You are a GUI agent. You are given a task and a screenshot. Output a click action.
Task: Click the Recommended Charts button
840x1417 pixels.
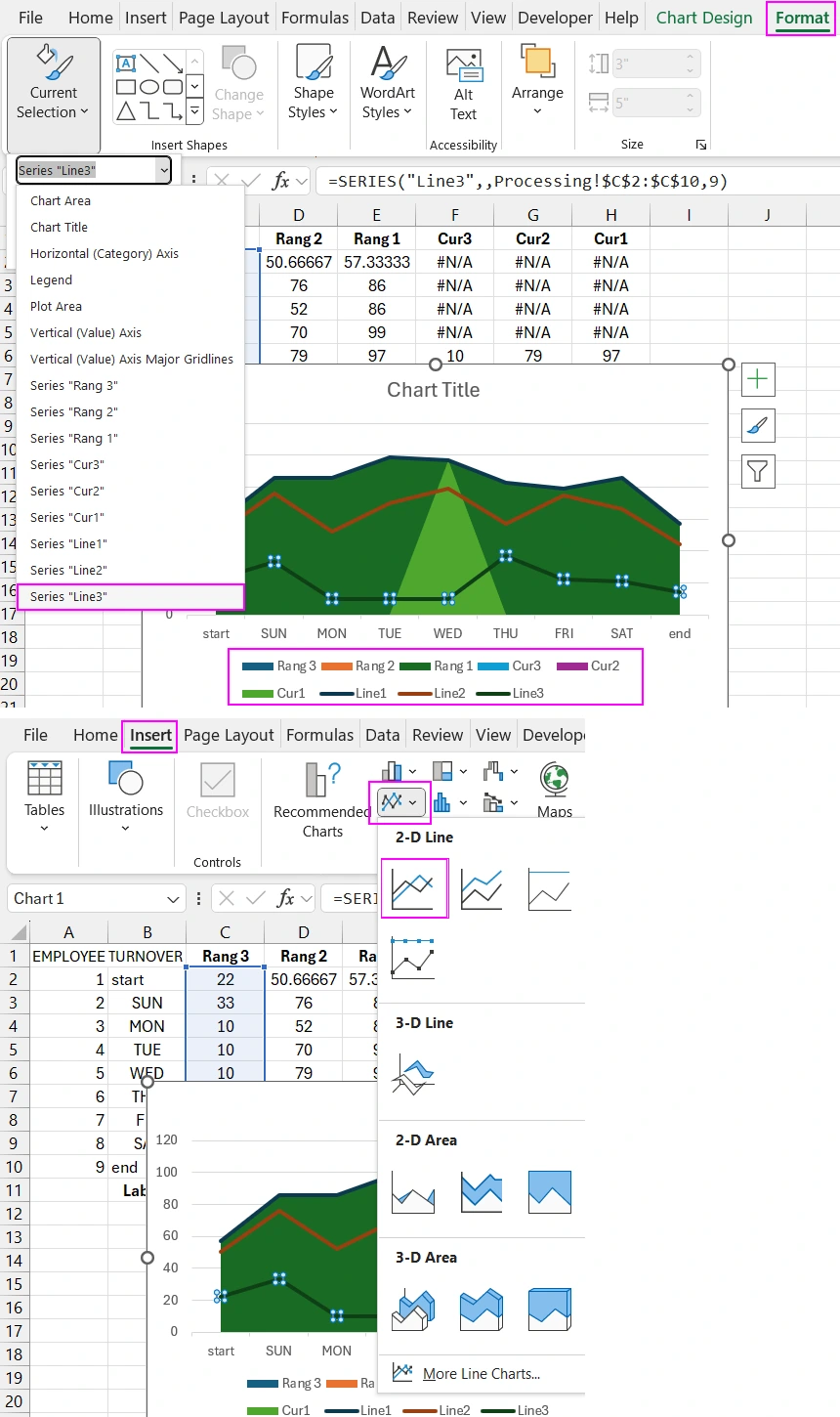click(322, 799)
